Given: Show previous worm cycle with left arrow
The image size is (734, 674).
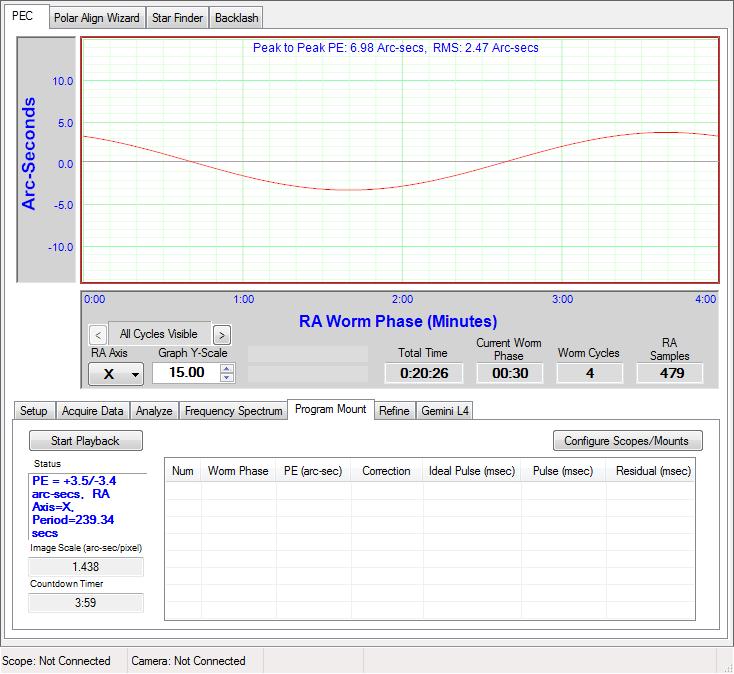Looking at the screenshot, I should point(98,335).
